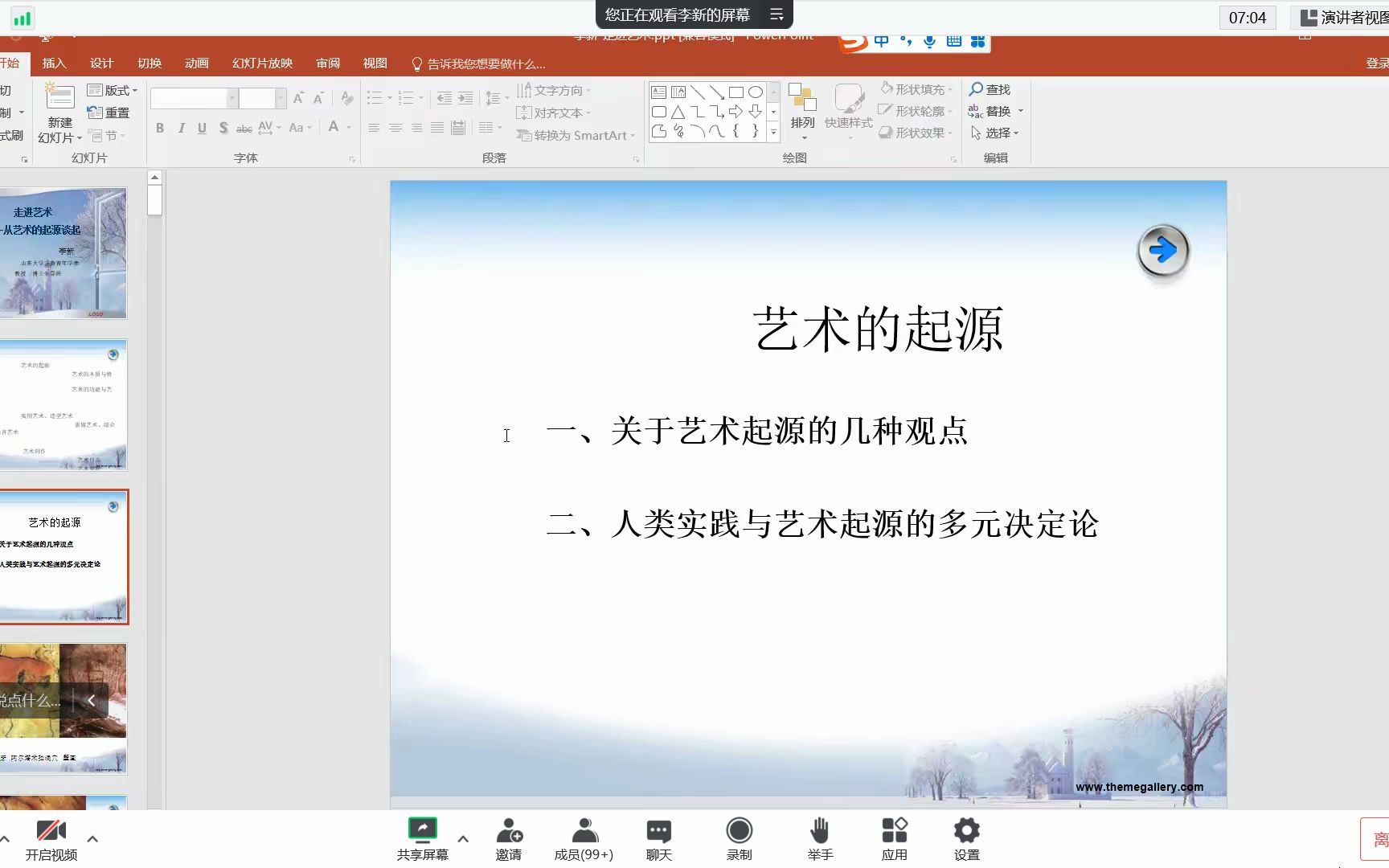Click the Decrease Font Size icon
This screenshot has height=868, width=1389.
[x=318, y=98]
